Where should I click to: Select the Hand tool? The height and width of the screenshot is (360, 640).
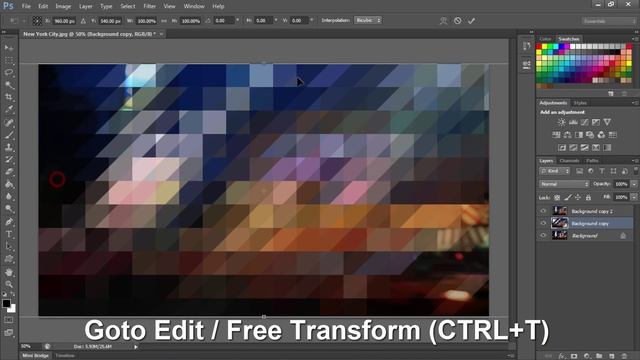9,272
